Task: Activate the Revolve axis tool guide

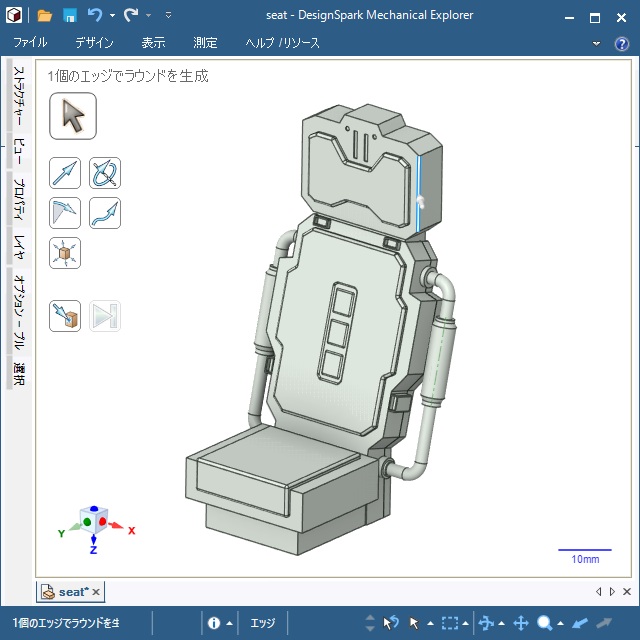Action: click(105, 173)
